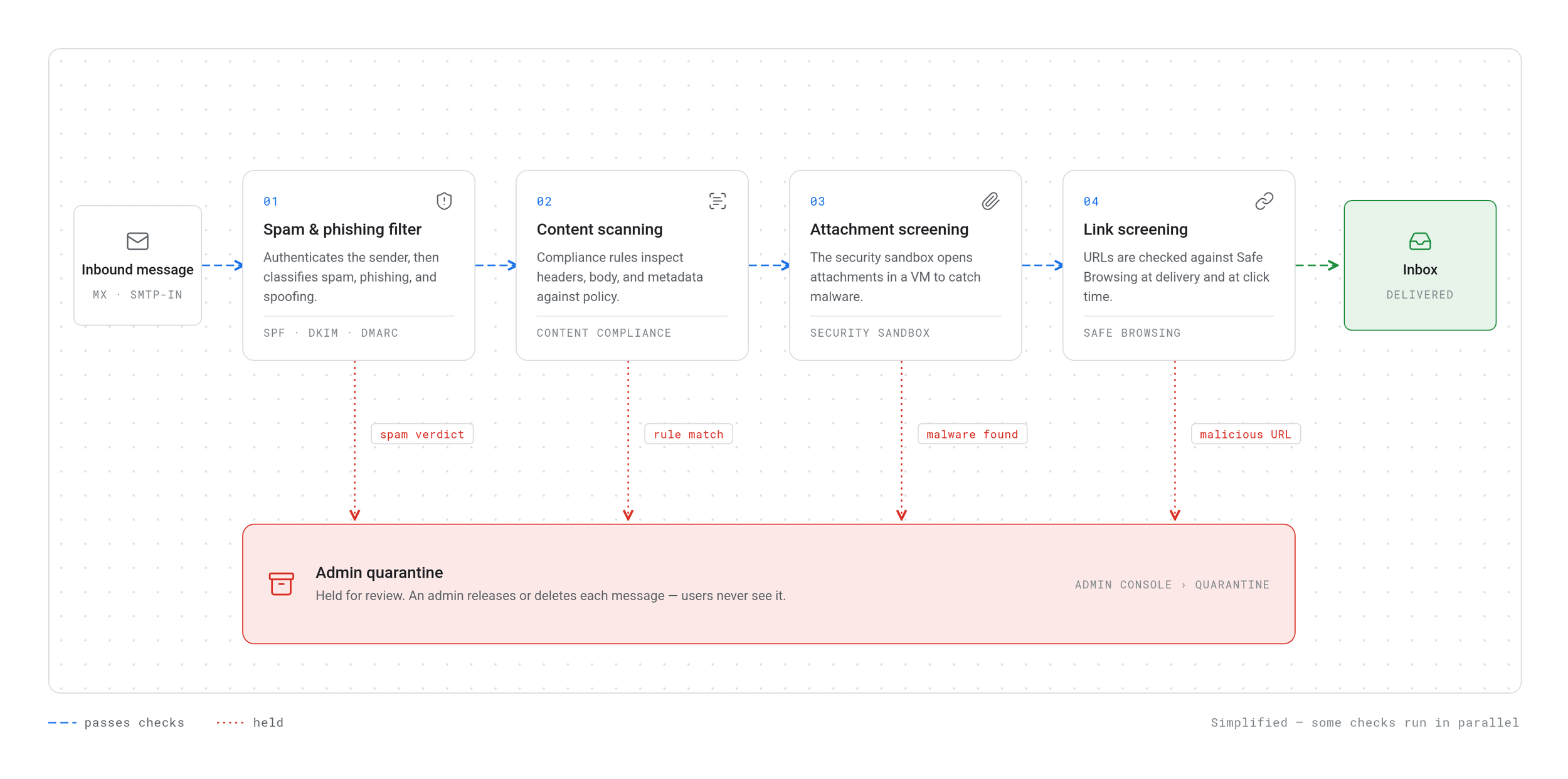
Task: Click 'passes checks' legend entry
Action: tap(117, 723)
